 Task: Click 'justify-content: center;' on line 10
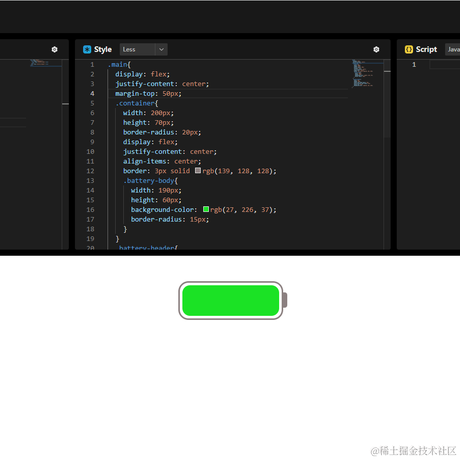click(x=170, y=151)
